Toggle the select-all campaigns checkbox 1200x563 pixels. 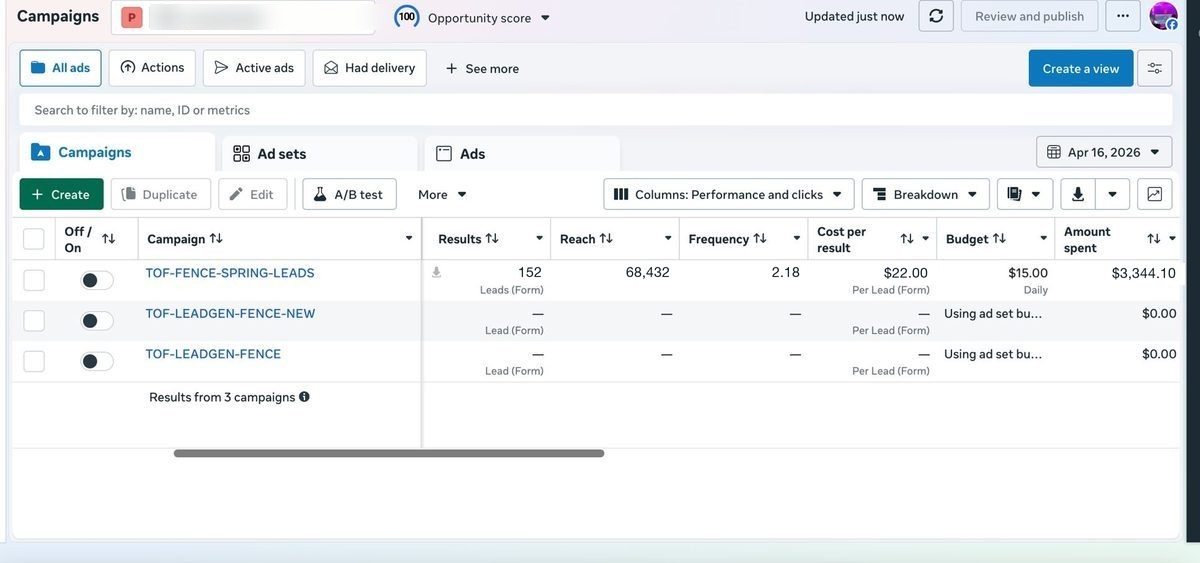tap(34, 239)
